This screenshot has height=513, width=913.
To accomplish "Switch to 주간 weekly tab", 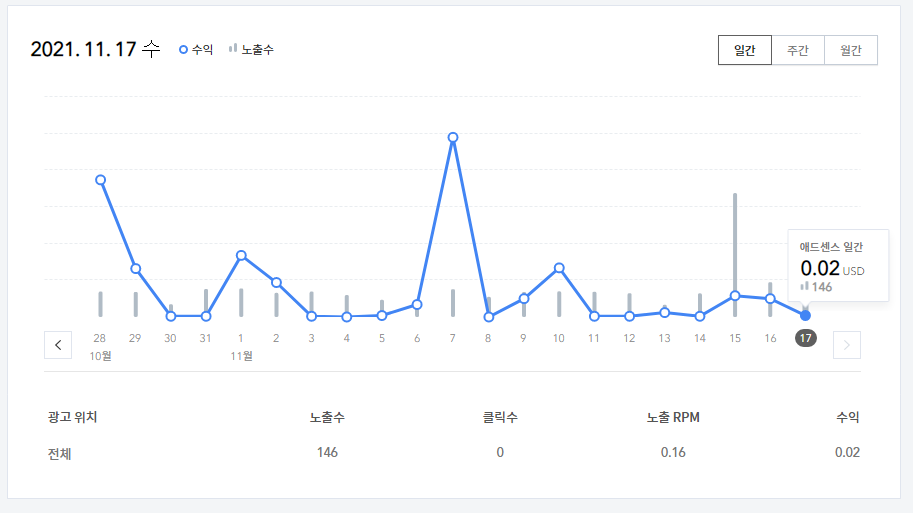I will click(798, 50).
